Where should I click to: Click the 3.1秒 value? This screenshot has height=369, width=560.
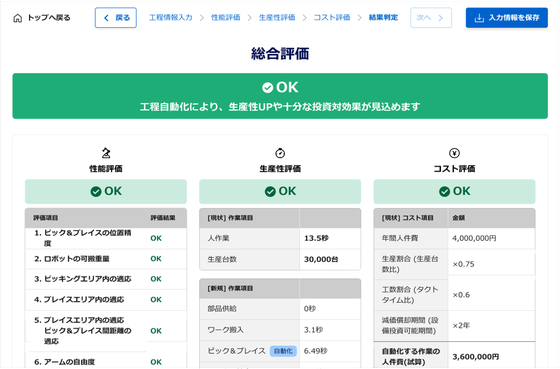click(313, 330)
